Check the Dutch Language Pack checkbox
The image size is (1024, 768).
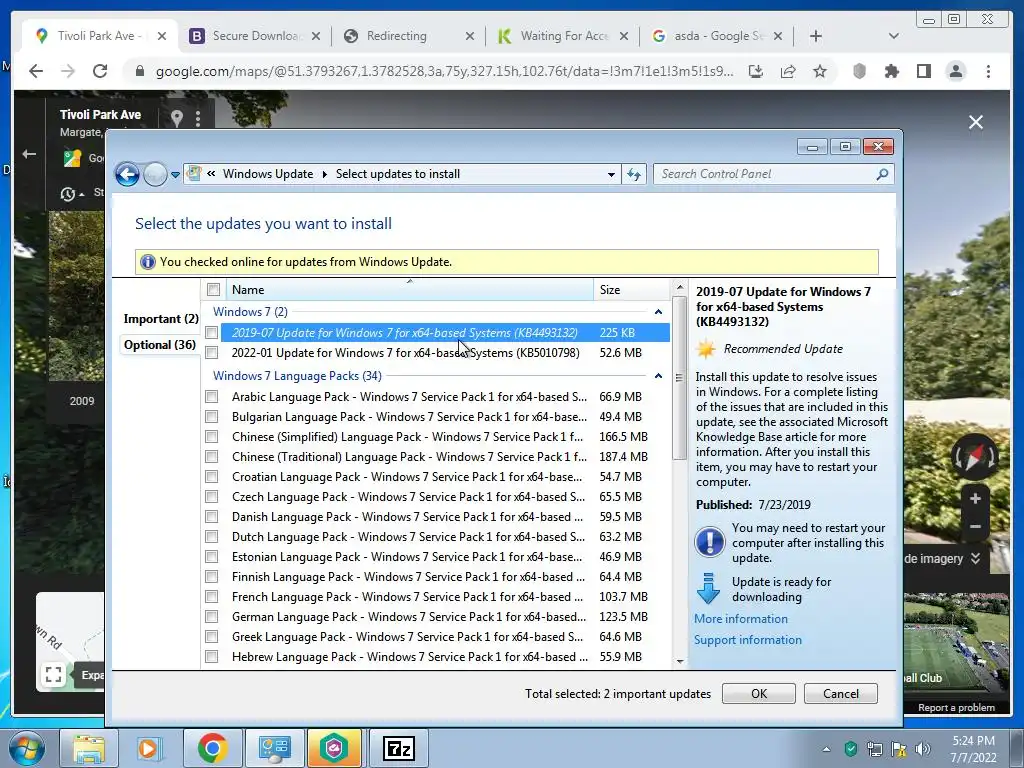[x=212, y=537]
